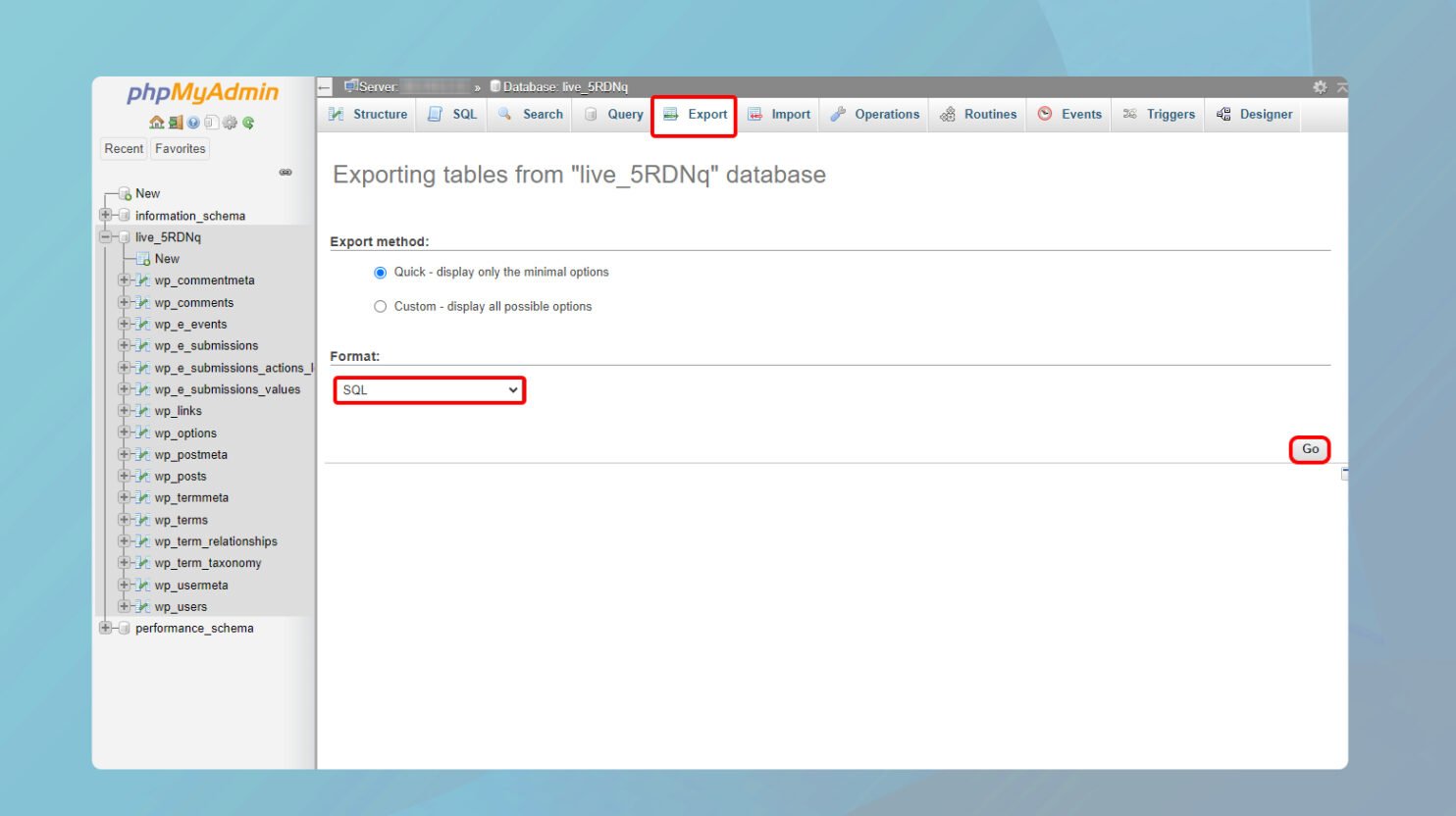Click the page settings gear at top right

[x=1320, y=87]
